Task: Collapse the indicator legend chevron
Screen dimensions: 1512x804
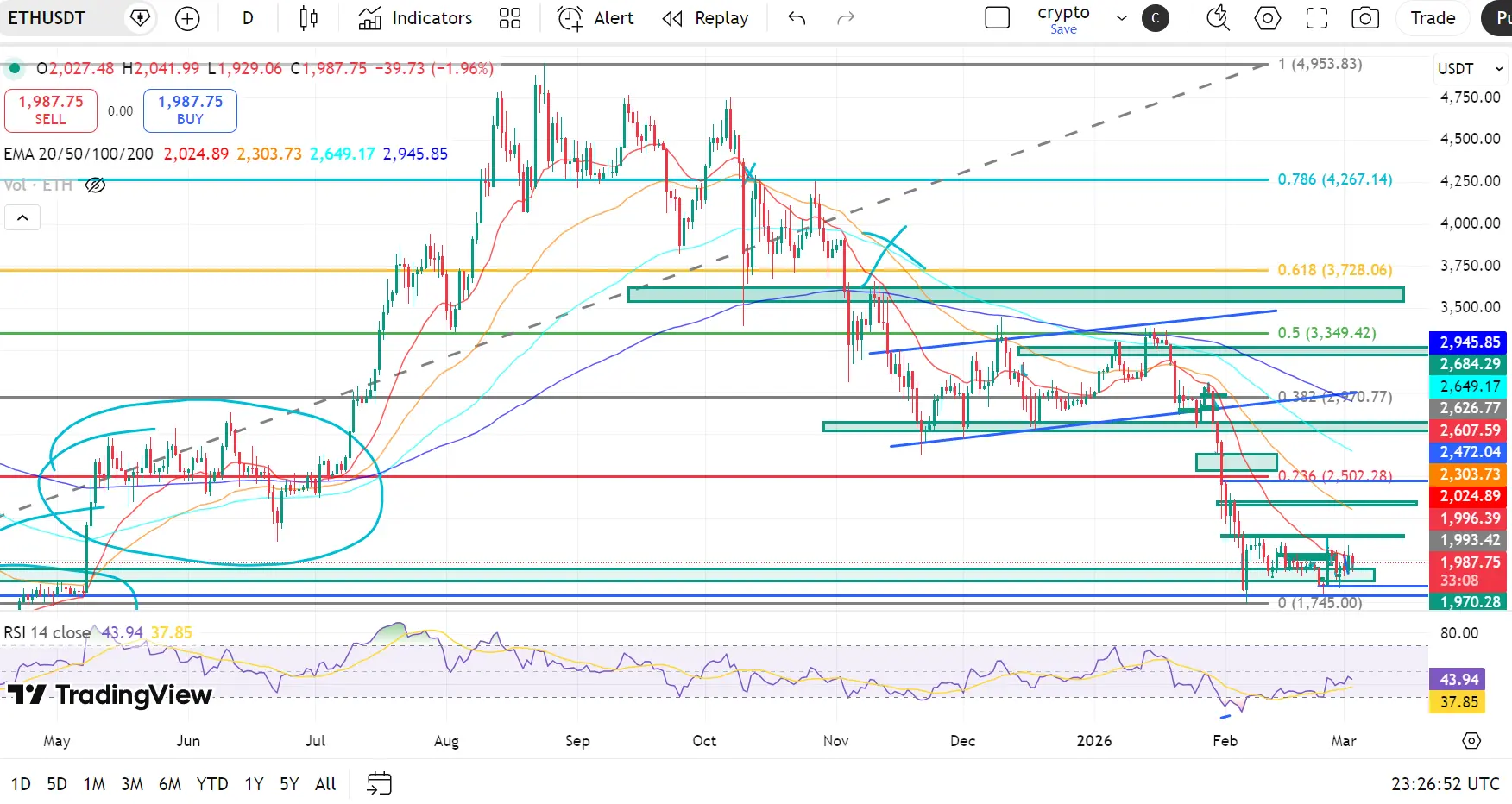Action: tap(22, 218)
